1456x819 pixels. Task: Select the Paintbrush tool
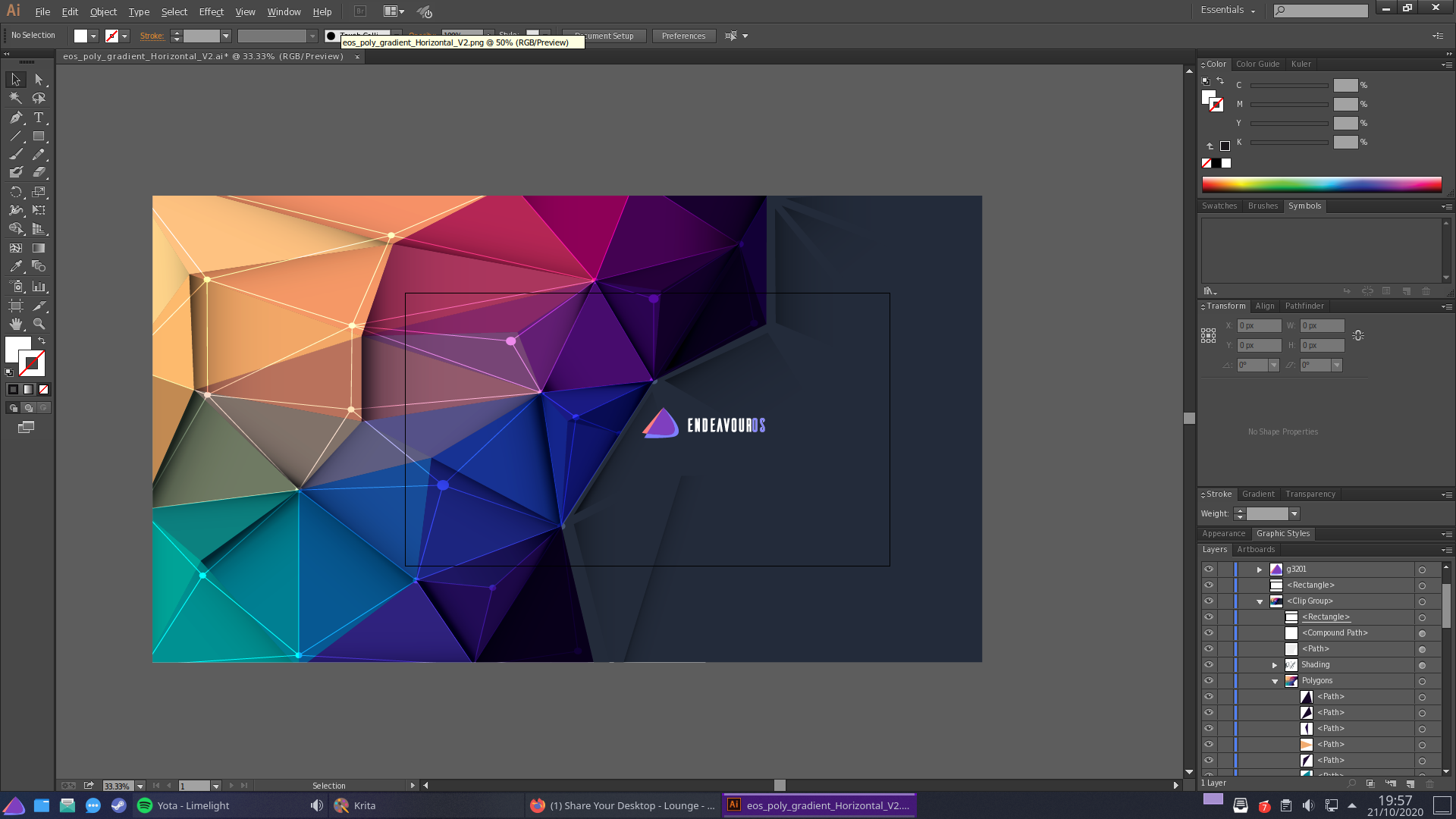[16, 154]
